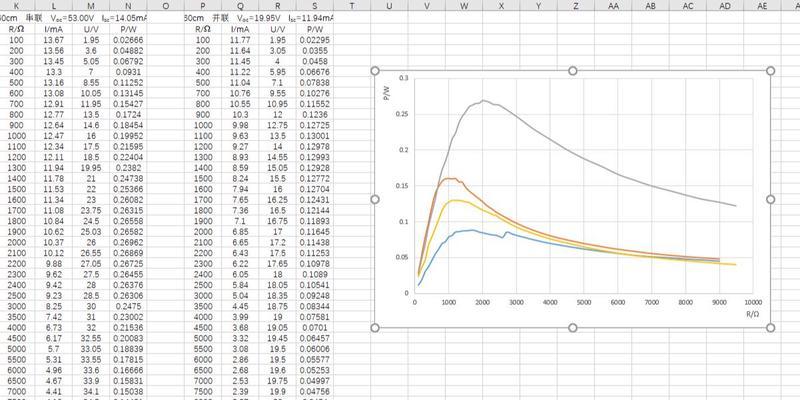The width and height of the screenshot is (800, 400).
Task: Select cell with power 0.2475
Action: coord(128,306)
